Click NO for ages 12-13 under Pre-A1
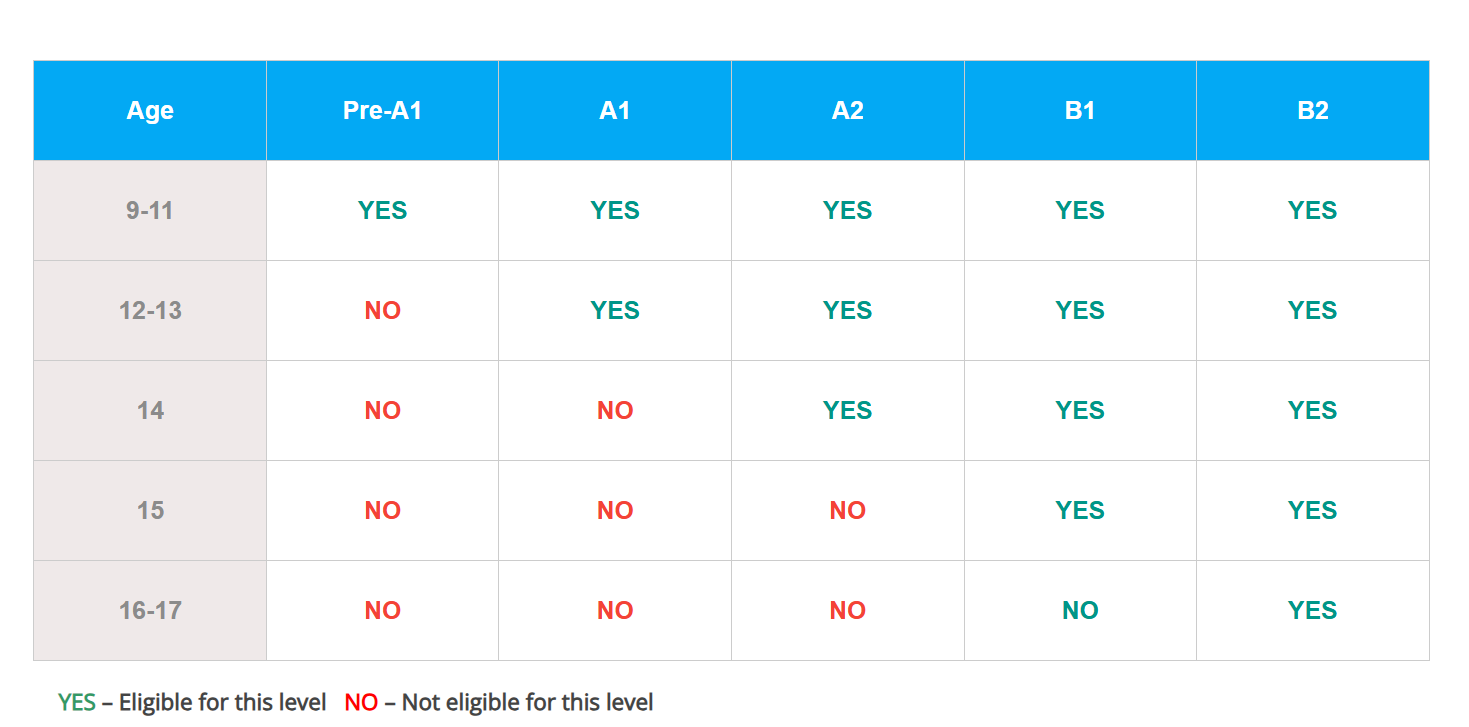Screen dimensions: 1469x727 [x=382, y=310]
